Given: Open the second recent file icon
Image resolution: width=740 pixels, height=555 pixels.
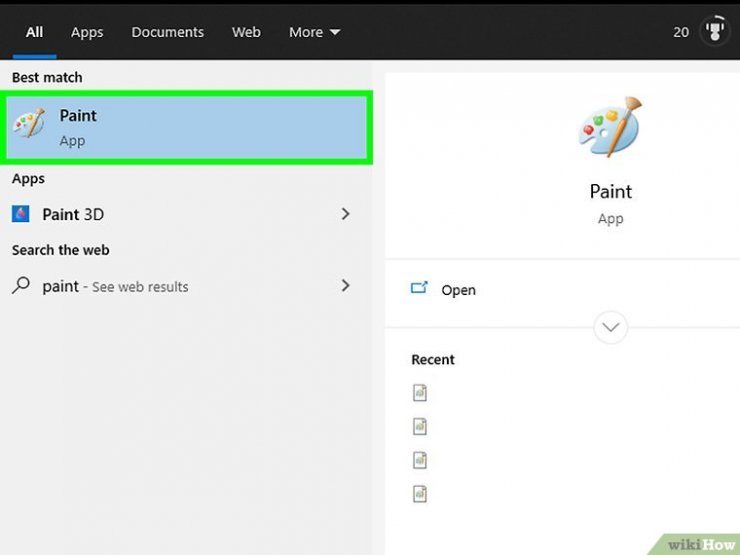Looking at the screenshot, I should (420, 427).
